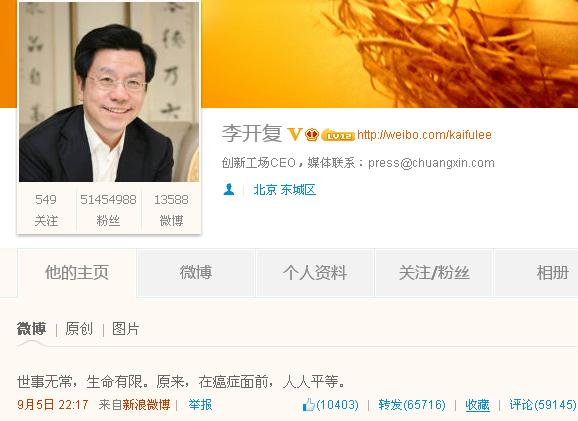
Task: Click the LV12 level badge
Action: [338, 135]
